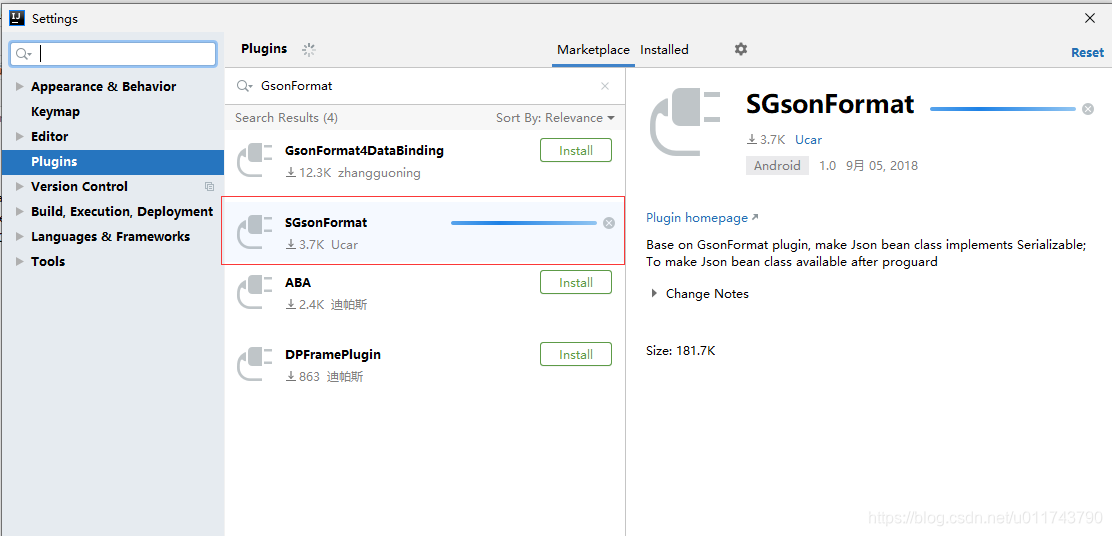Image resolution: width=1112 pixels, height=536 pixels.
Task: Switch to the Marketplace tab
Action: 593,50
